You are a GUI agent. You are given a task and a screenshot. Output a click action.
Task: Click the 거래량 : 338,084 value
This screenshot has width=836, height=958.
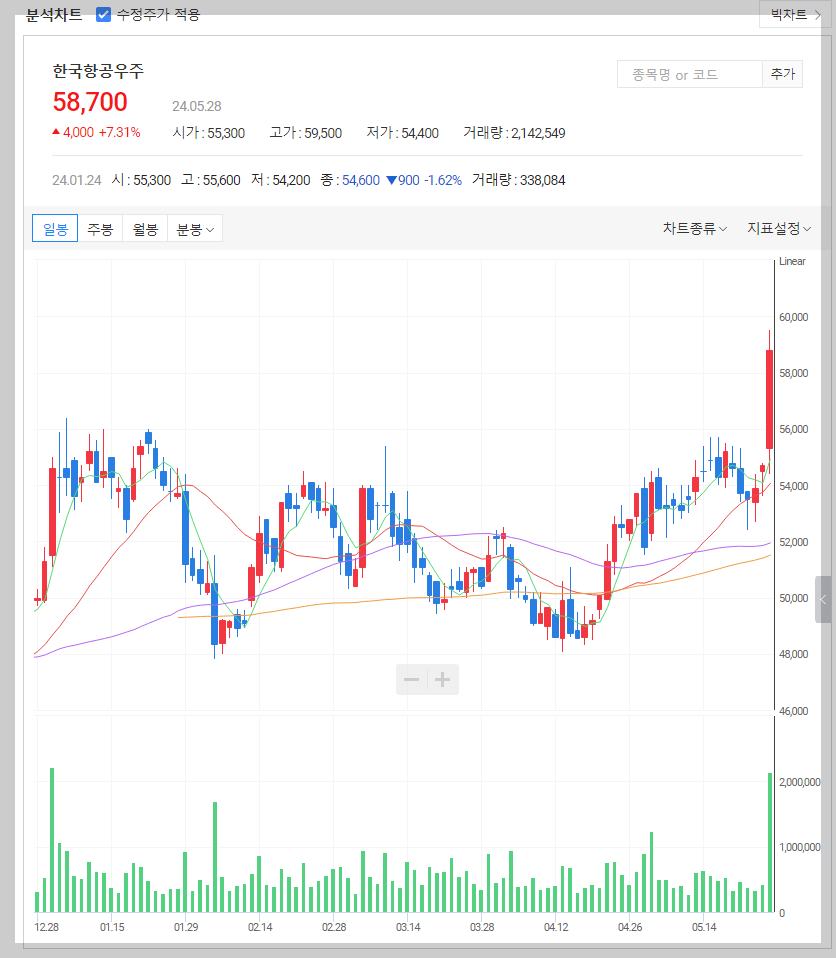pyautogui.click(x=518, y=180)
